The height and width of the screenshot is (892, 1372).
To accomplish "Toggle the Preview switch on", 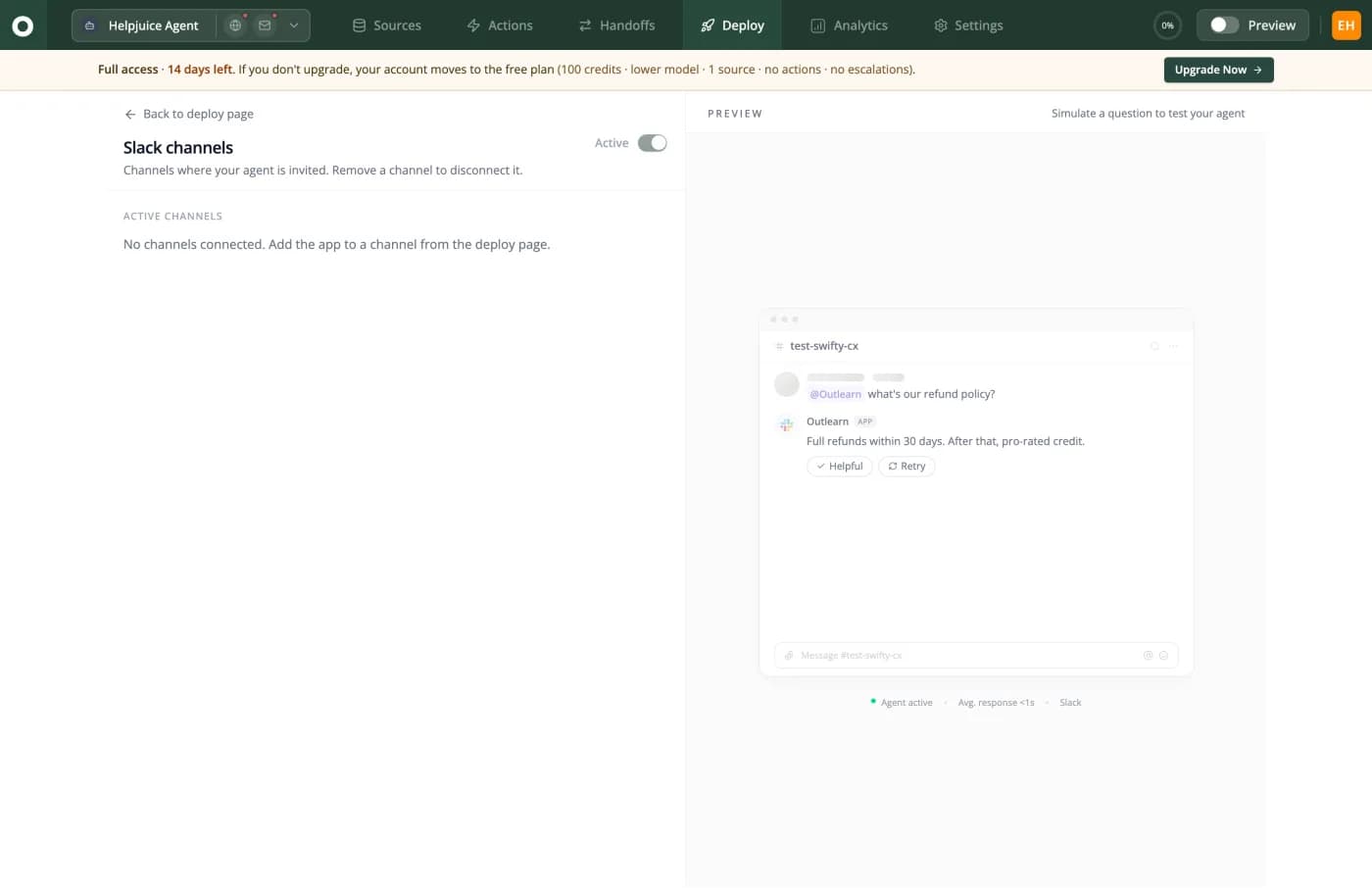I will pos(1224,25).
